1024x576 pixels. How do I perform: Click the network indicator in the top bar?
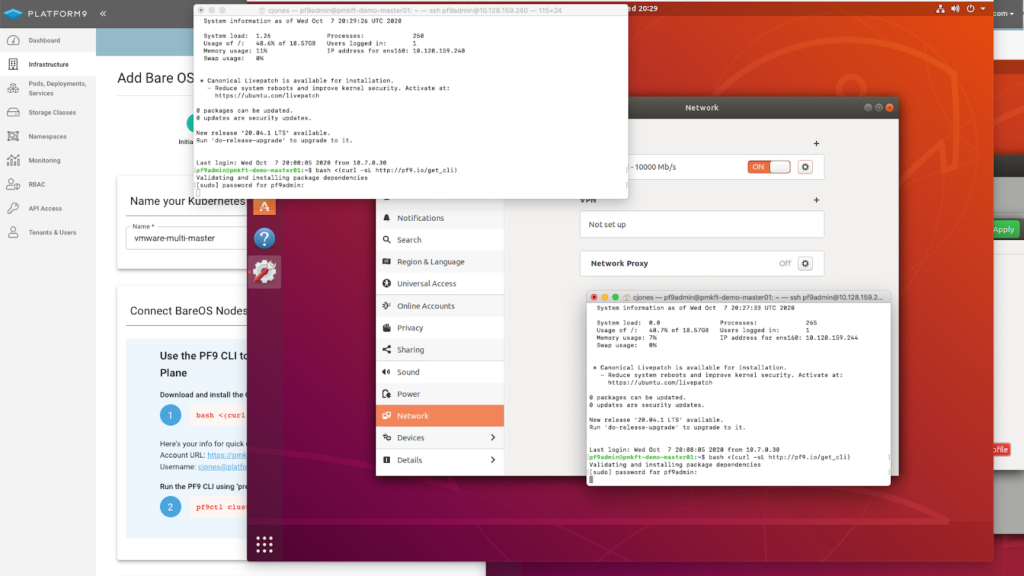pos(941,9)
